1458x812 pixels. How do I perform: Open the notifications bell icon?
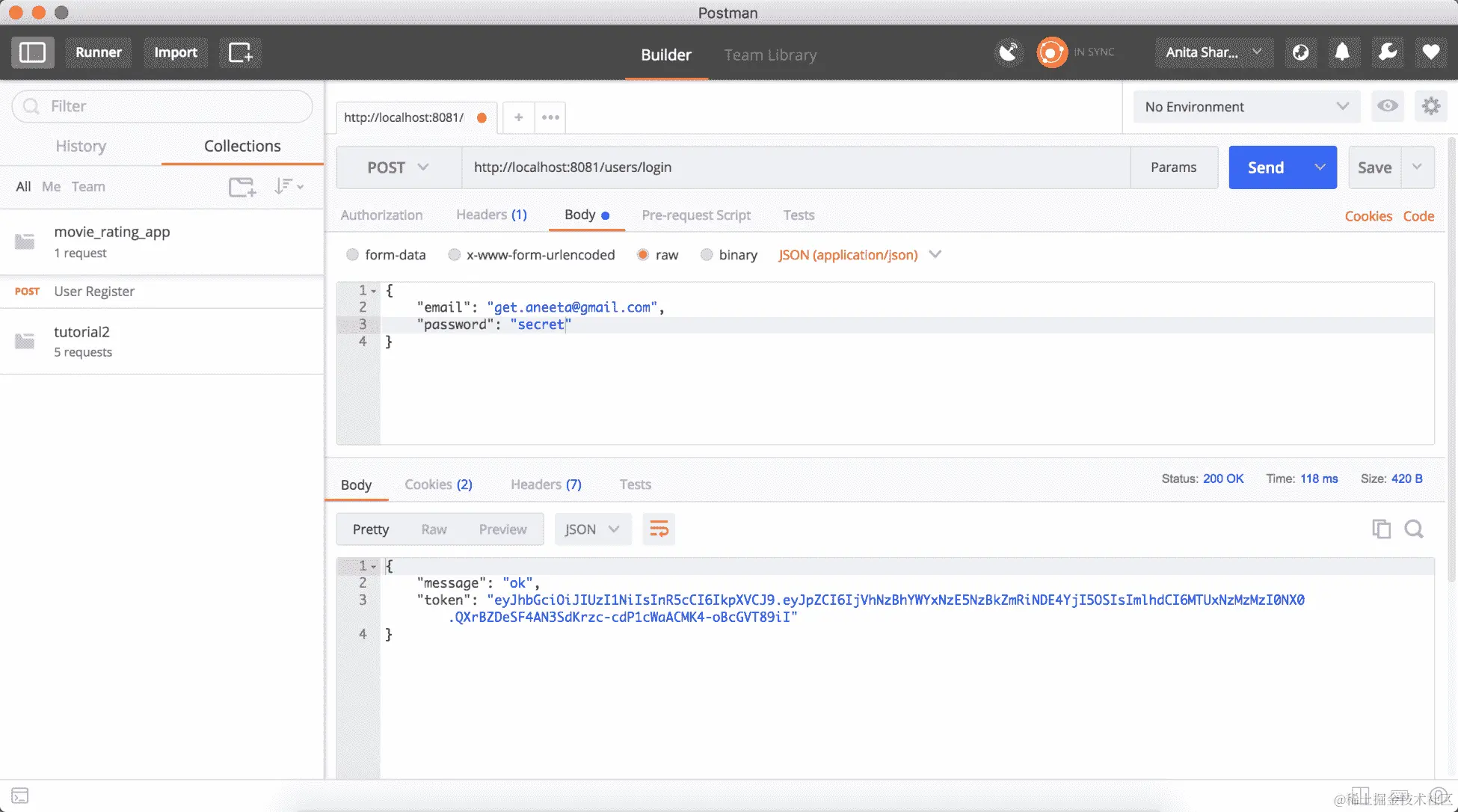1343,52
